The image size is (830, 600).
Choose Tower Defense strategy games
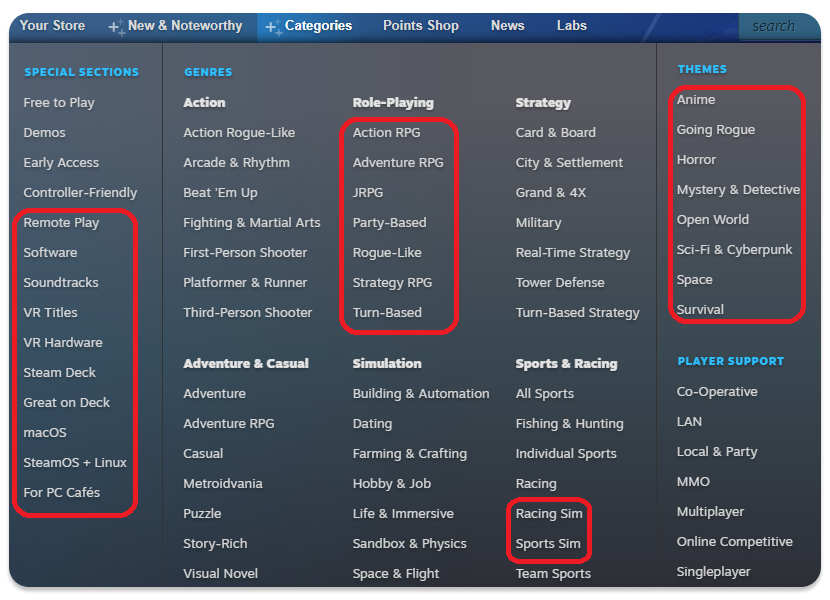(x=560, y=282)
